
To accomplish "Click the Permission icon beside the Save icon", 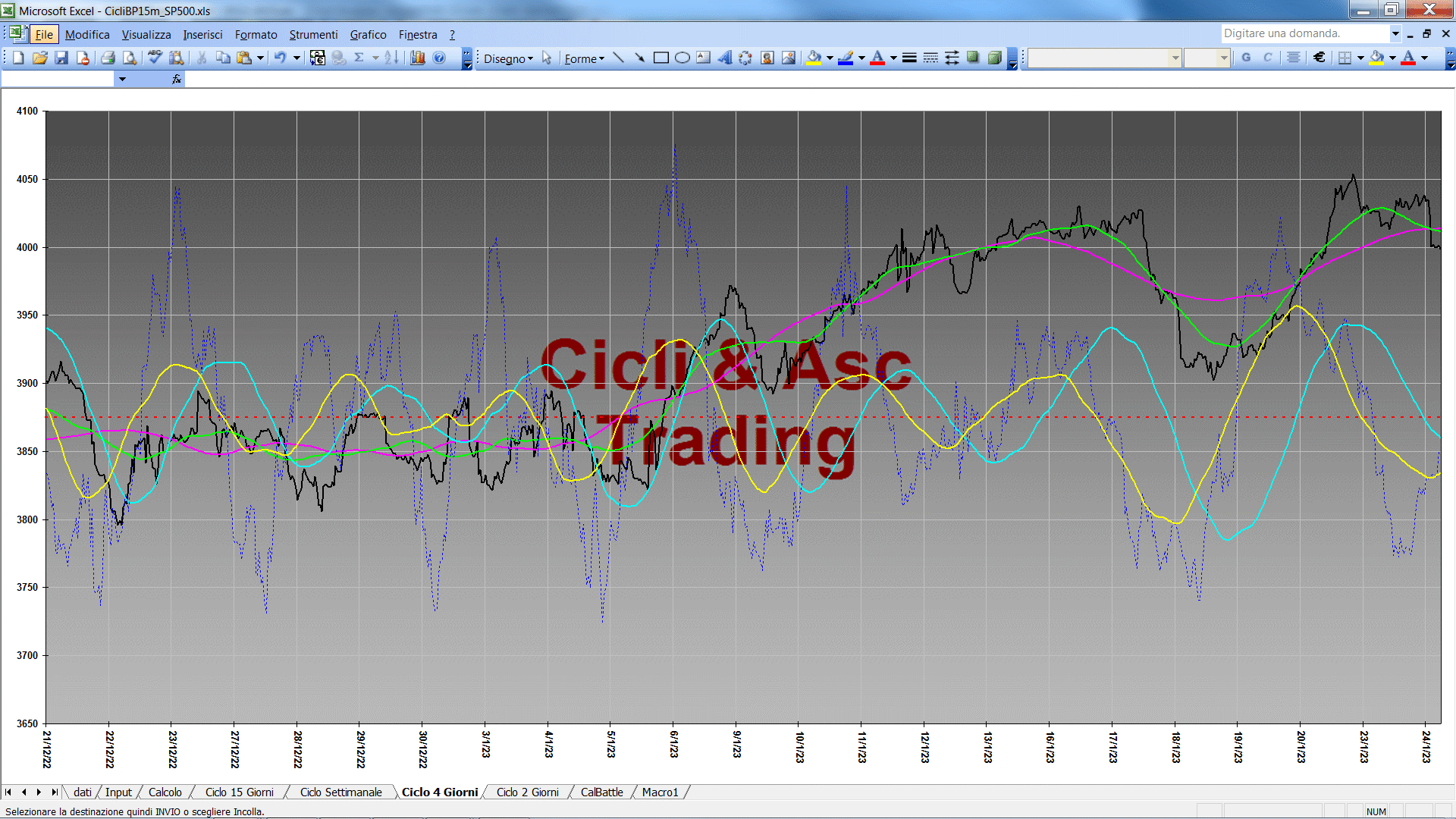I will (x=83, y=58).
